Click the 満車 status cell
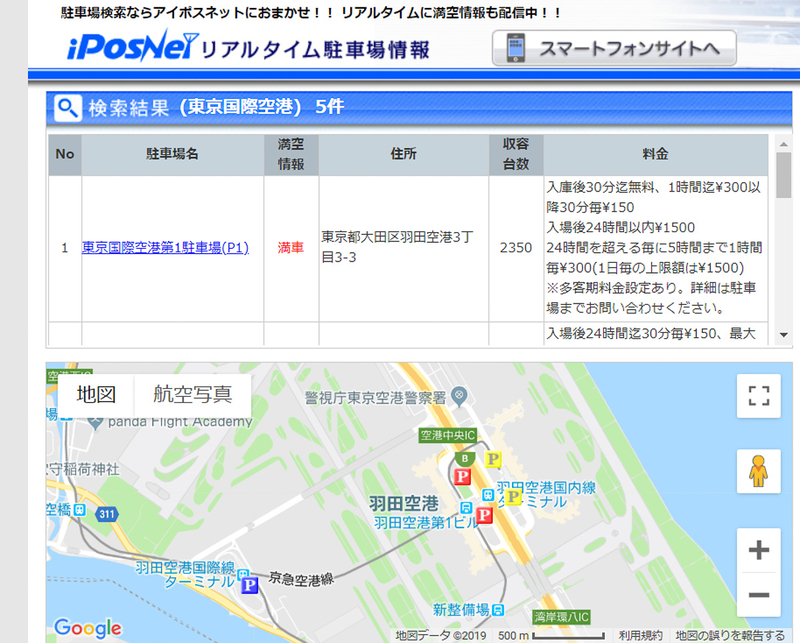 coord(291,248)
